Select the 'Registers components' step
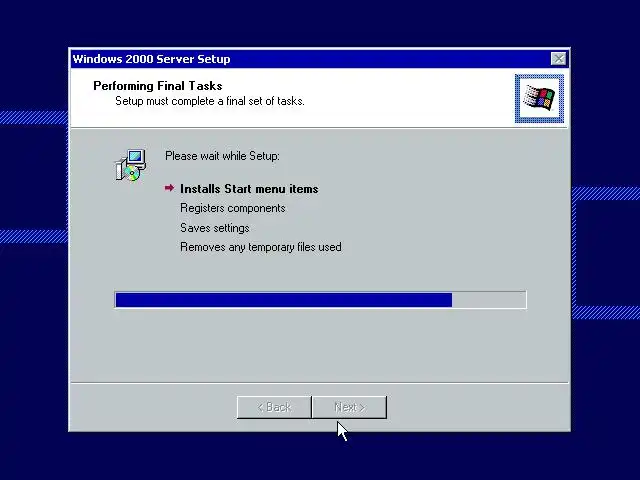Screen dimensions: 640x480 tap(233, 208)
